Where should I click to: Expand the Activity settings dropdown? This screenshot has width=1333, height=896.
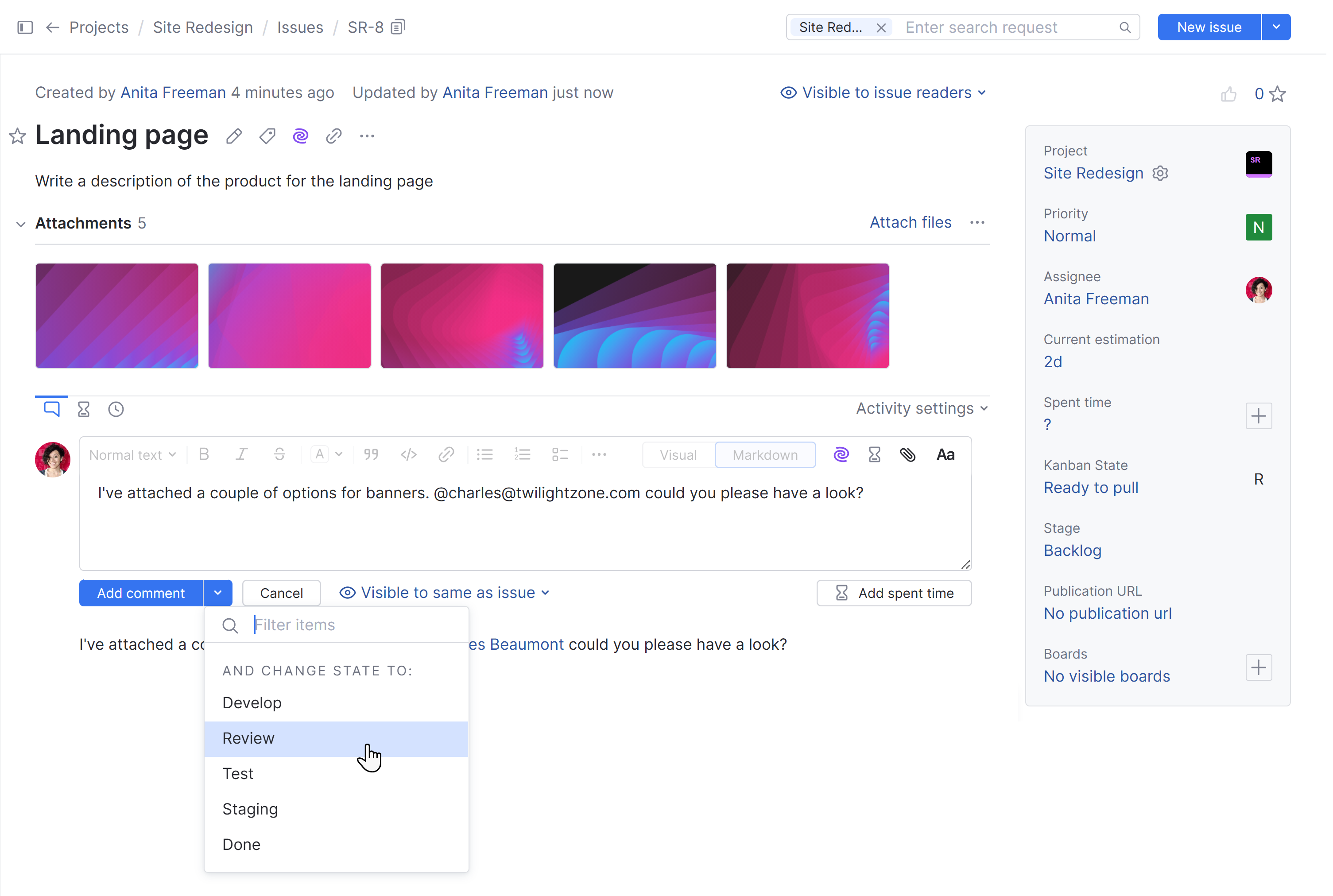pyautogui.click(x=922, y=408)
